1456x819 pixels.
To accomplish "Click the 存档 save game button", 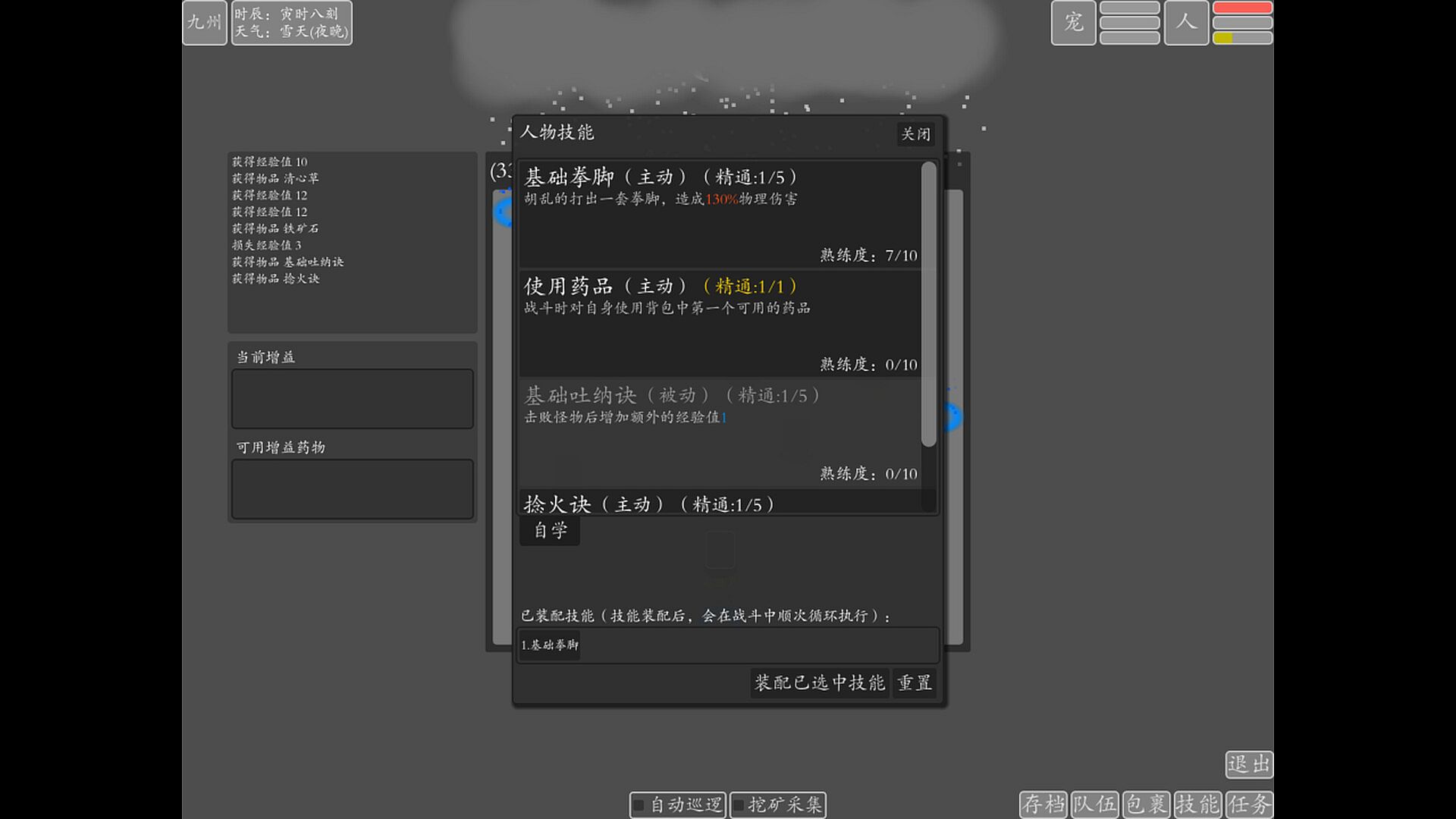I will (x=1043, y=804).
